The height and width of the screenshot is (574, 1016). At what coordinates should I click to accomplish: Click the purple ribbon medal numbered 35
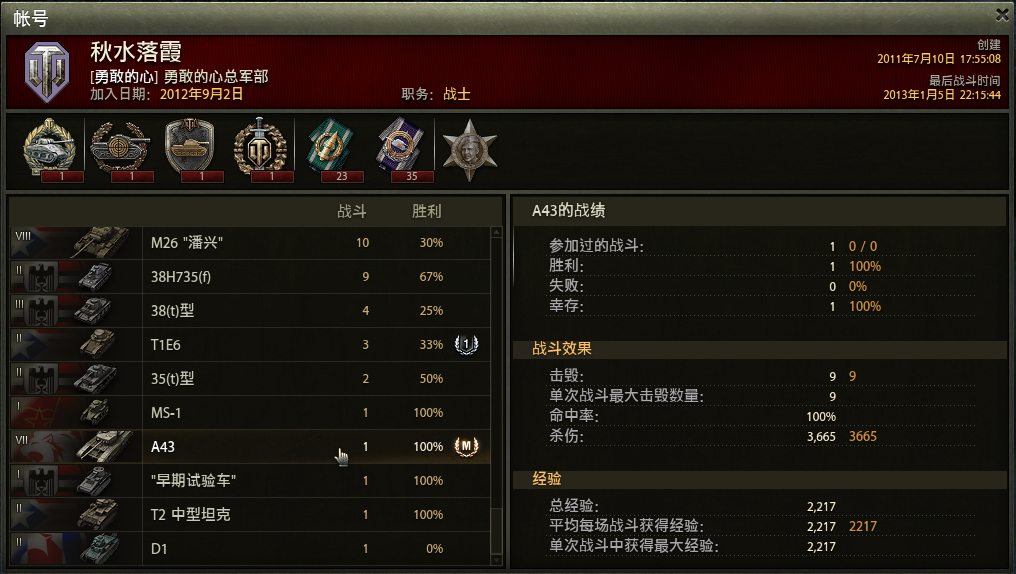coord(400,148)
